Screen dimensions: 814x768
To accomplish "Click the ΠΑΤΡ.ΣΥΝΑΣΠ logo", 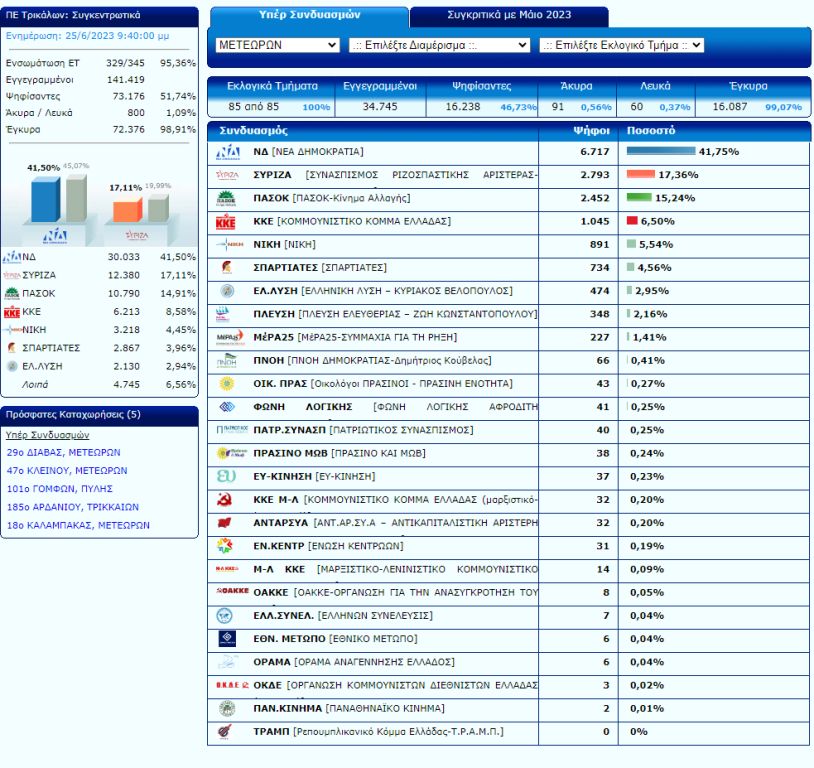I will [x=232, y=429].
